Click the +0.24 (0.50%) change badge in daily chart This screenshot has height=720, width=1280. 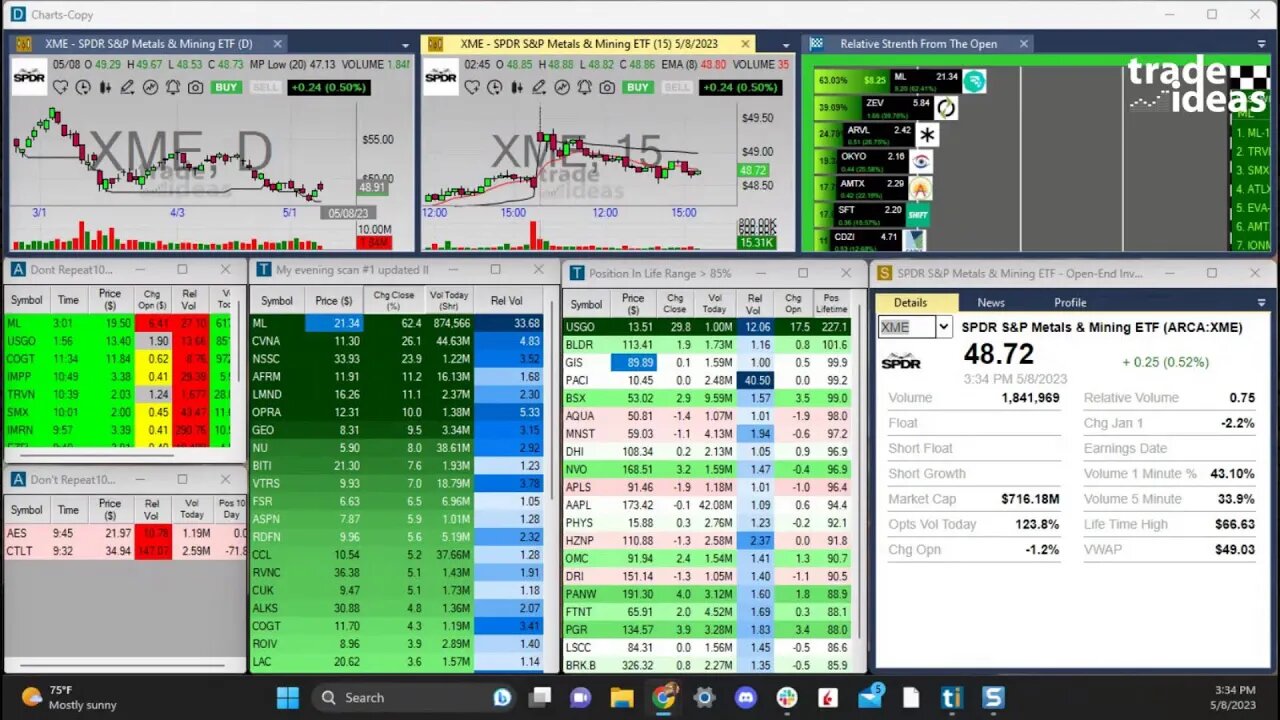(x=328, y=87)
